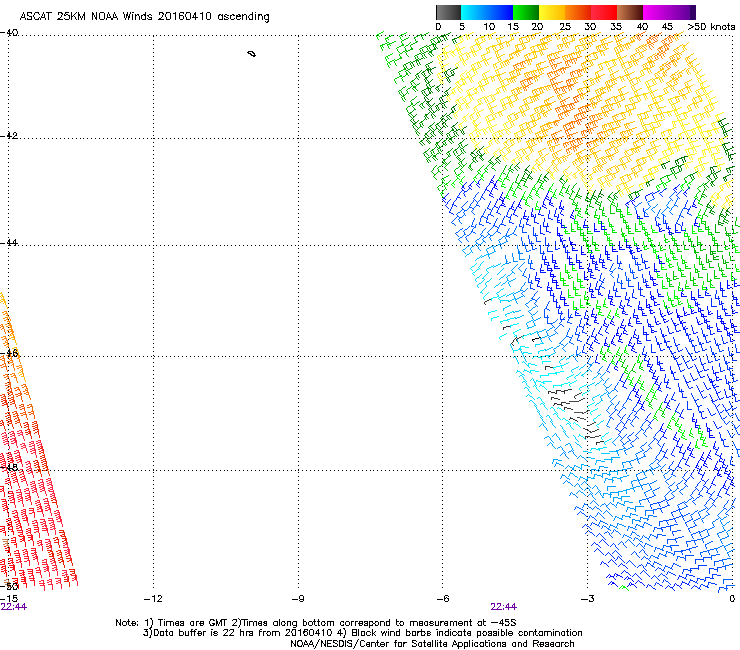740x650 pixels.
Task: Click the yellow 20-25 knots legend swatch
Action: (x=552, y=12)
